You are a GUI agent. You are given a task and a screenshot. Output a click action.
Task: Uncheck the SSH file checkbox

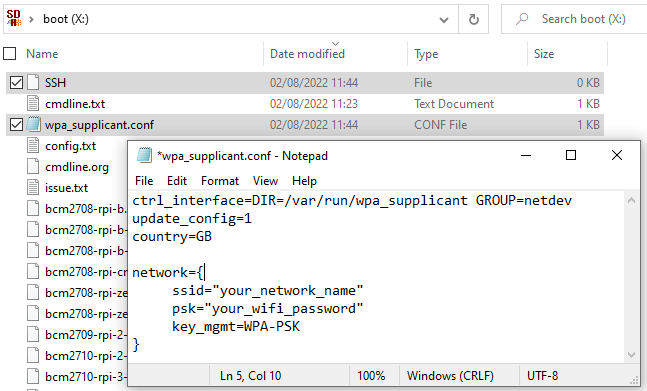[x=16, y=82]
